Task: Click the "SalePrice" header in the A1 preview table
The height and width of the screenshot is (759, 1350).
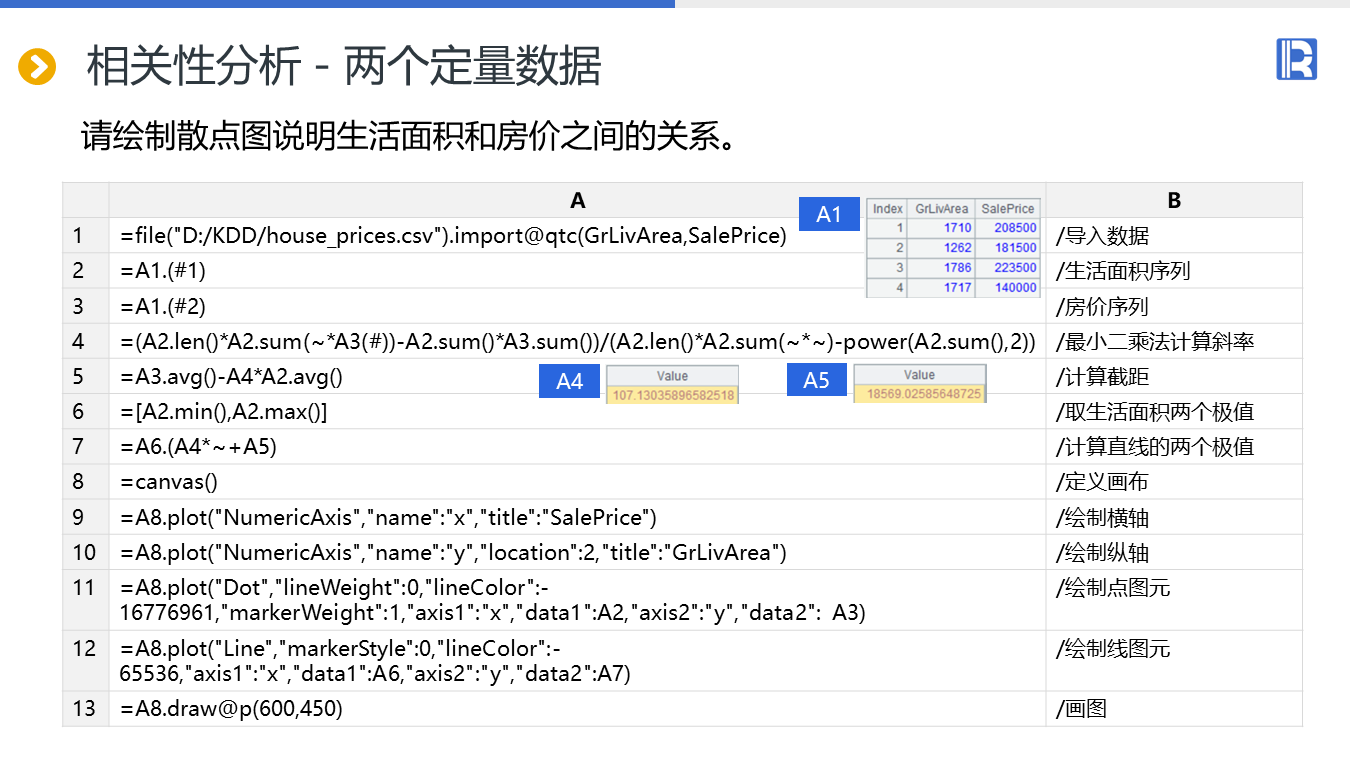Action: [1008, 208]
